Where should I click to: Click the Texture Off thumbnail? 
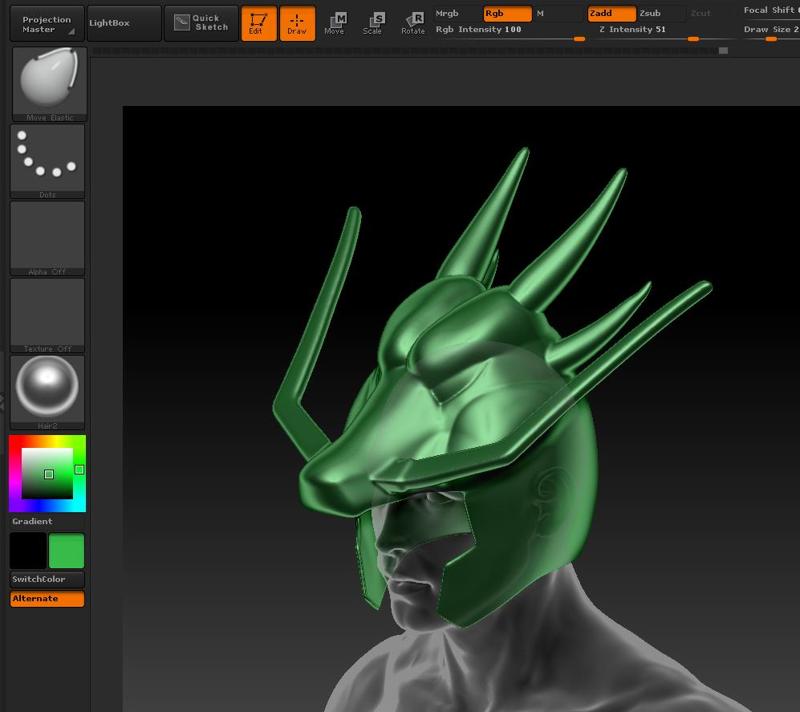point(45,312)
